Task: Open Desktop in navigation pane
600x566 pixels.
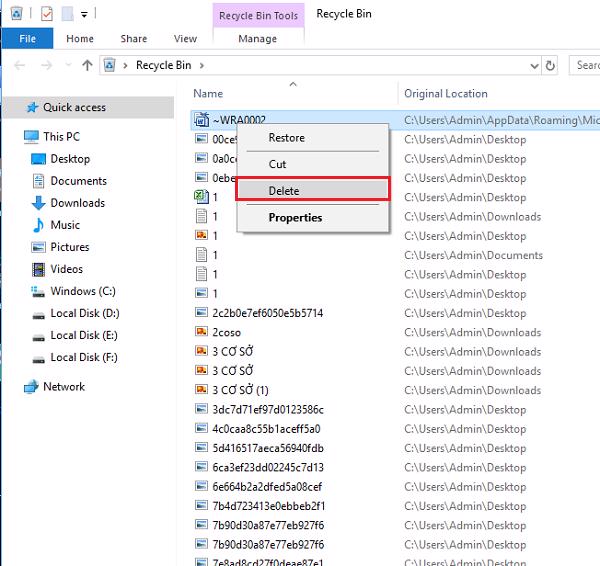Action: tap(70, 159)
